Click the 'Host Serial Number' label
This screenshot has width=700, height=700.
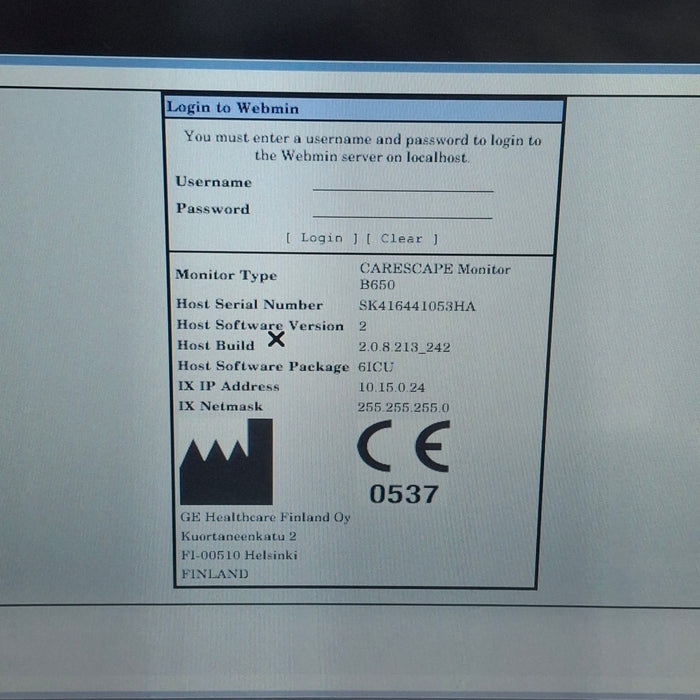(x=250, y=304)
